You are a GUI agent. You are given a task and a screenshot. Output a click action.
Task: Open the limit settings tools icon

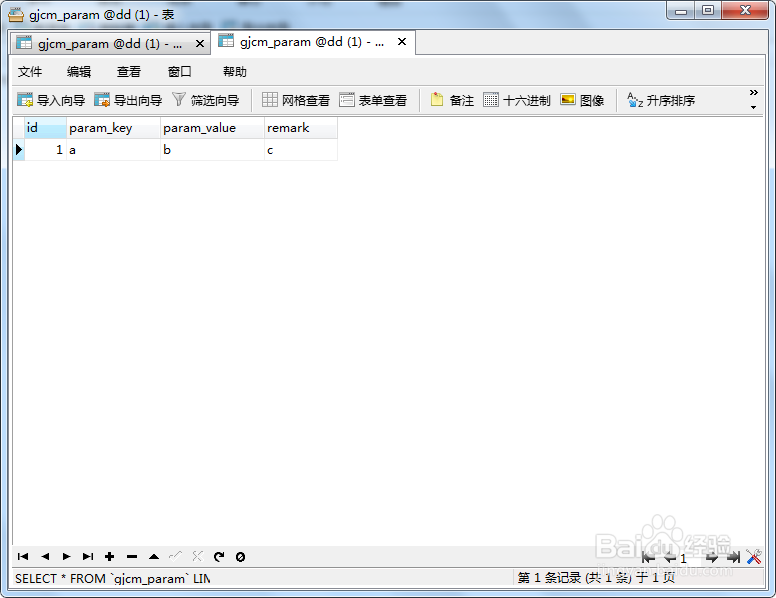click(754, 557)
